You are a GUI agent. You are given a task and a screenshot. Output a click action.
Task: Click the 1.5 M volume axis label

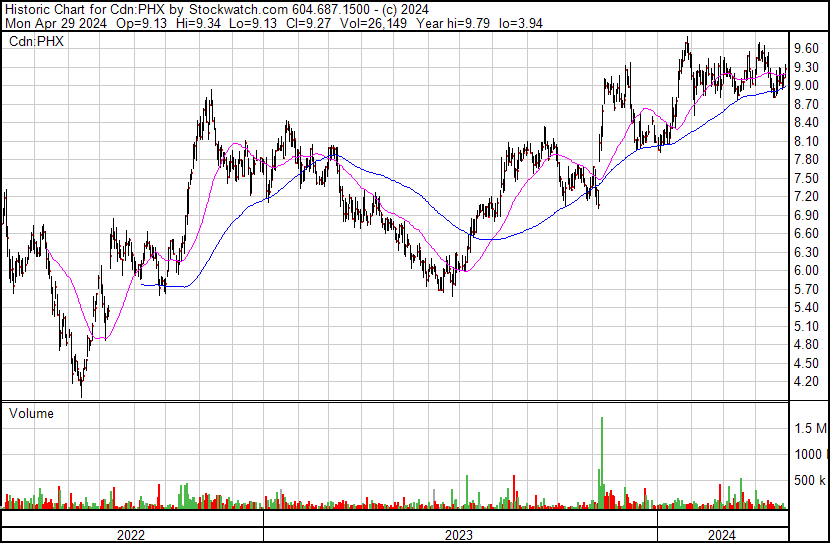coord(810,428)
